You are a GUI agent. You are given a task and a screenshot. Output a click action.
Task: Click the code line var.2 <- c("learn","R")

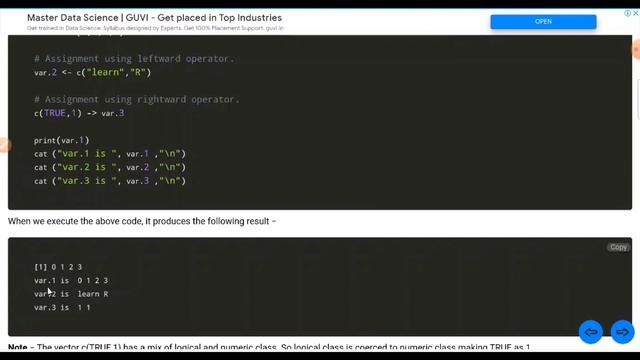(x=92, y=73)
